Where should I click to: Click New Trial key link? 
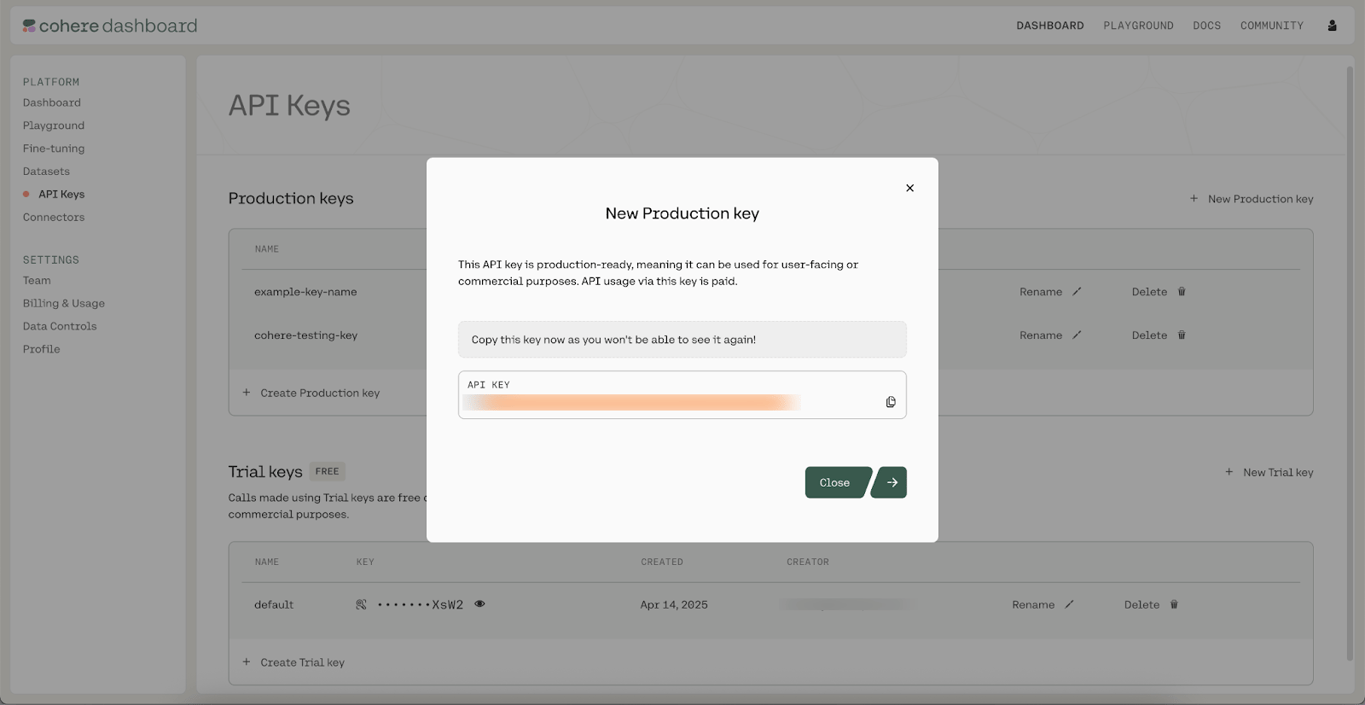(x=1269, y=472)
